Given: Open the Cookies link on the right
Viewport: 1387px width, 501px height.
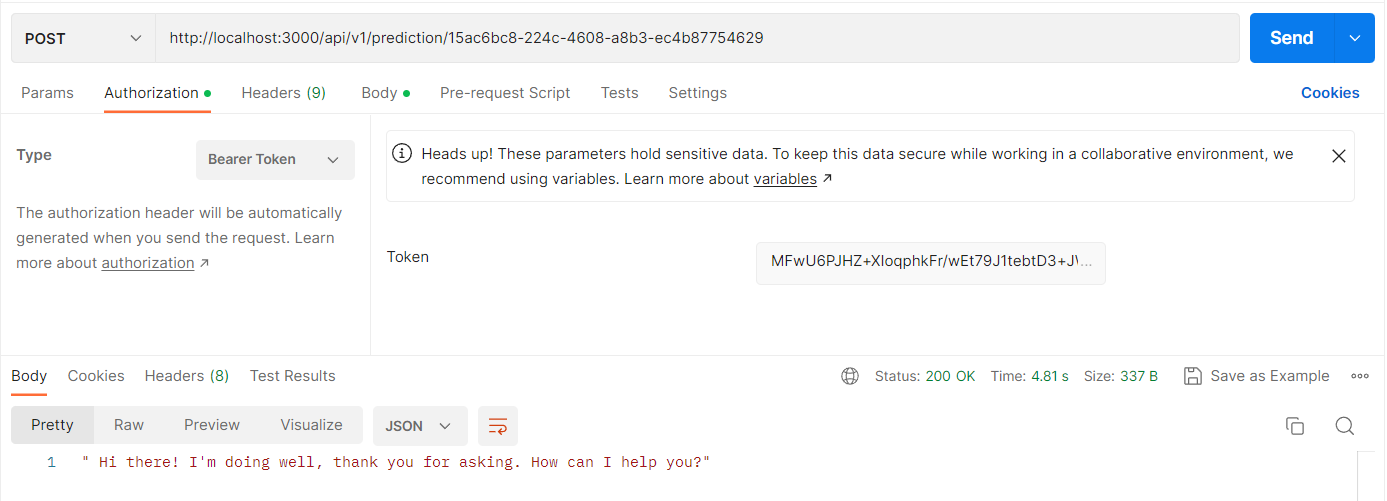Looking at the screenshot, I should pyautogui.click(x=1330, y=93).
